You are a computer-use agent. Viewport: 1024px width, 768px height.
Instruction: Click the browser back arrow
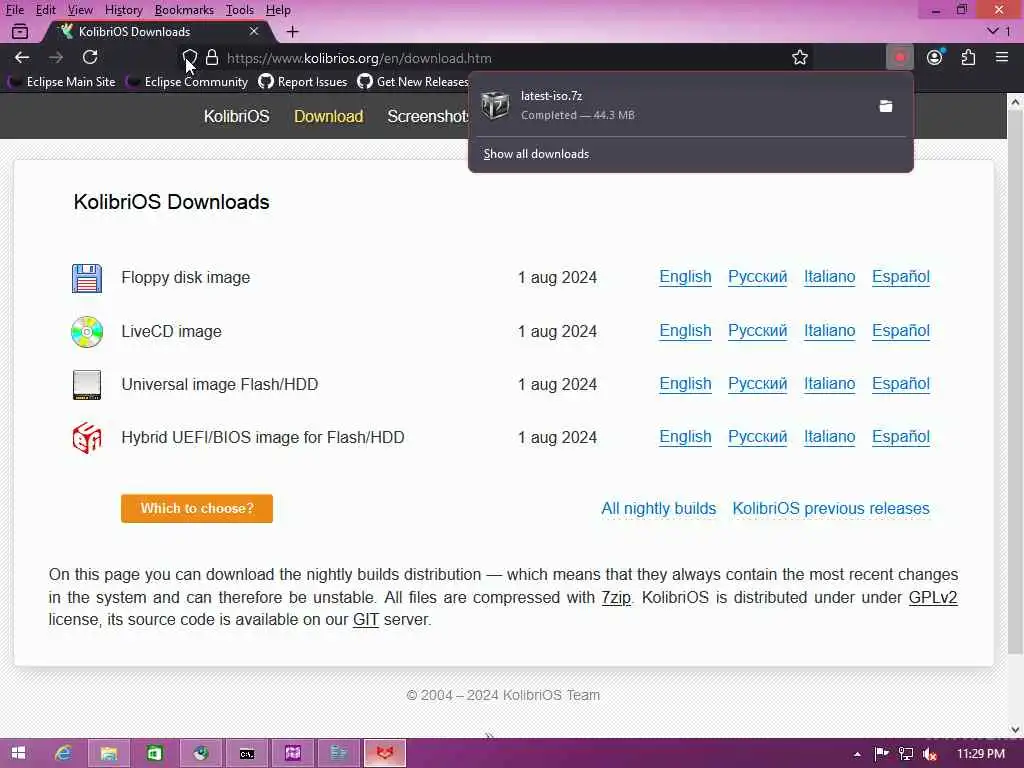[22, 57]
